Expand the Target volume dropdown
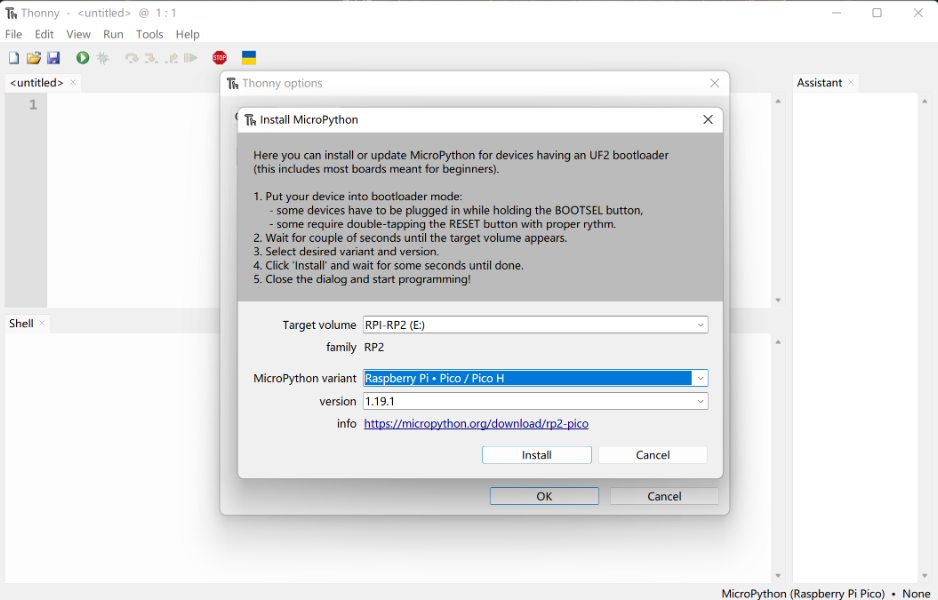Image resolution: width=938 pixels, height=600 pixels. (700, 325)
